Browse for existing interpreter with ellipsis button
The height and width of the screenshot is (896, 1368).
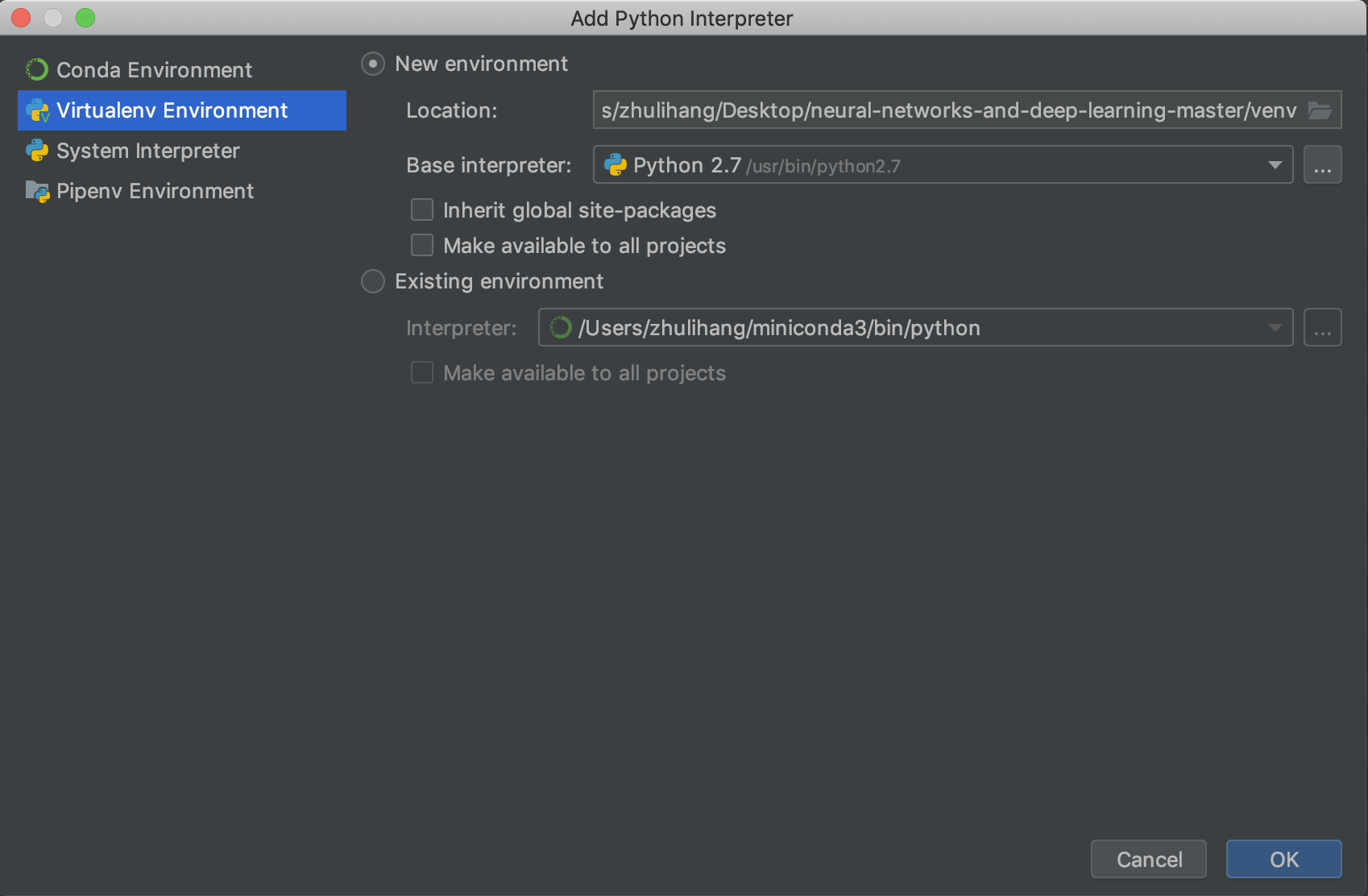click(1323, 328)
